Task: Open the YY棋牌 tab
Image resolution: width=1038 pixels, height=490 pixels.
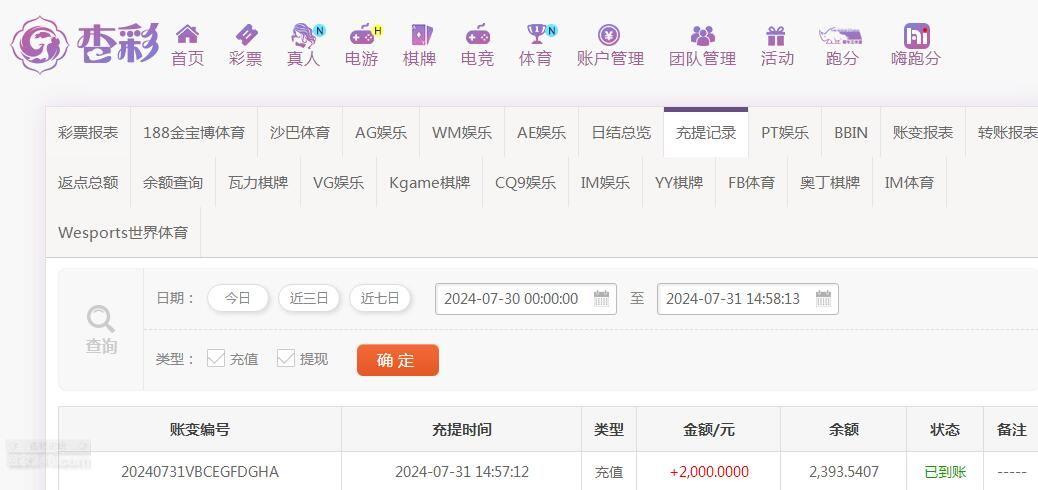Action: 679,183
